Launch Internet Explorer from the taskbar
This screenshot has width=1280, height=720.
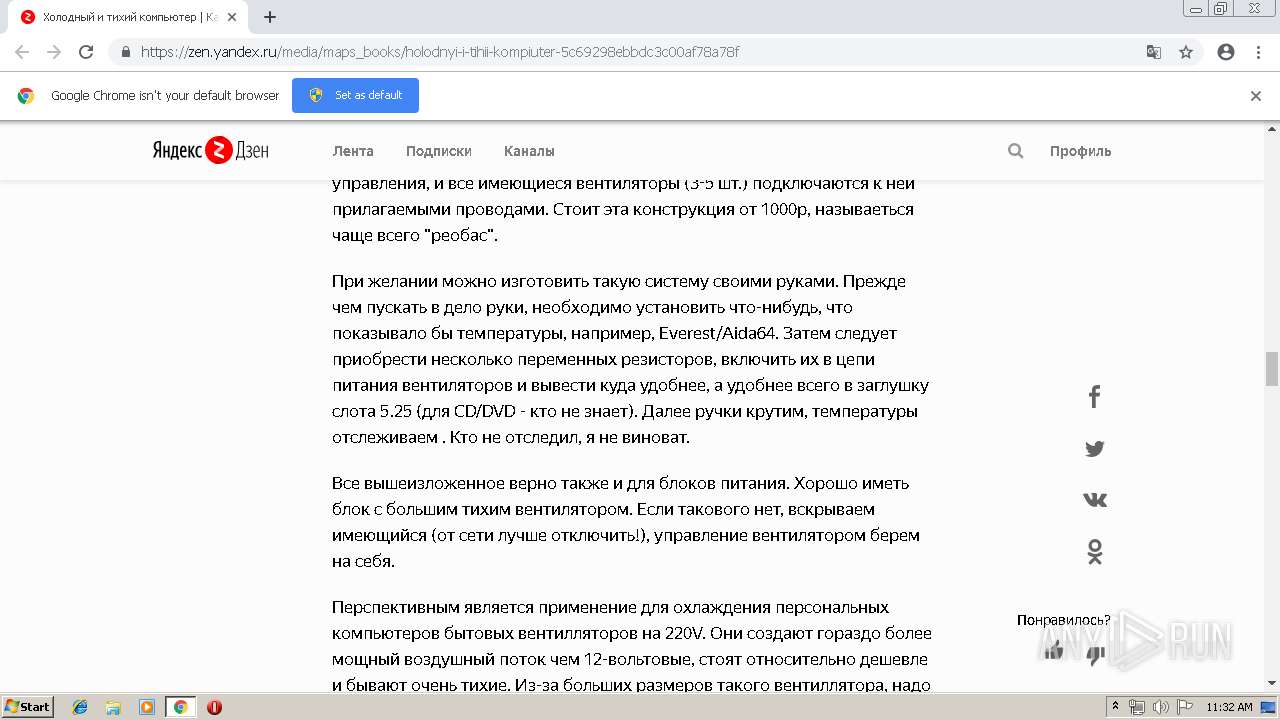click(x=80, y=707)
